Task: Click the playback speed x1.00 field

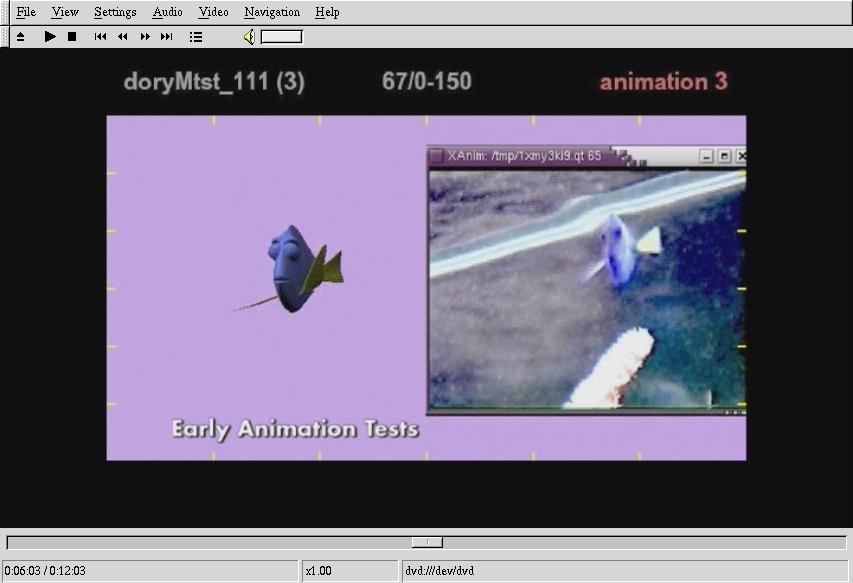Action: [x=349, y=570]
